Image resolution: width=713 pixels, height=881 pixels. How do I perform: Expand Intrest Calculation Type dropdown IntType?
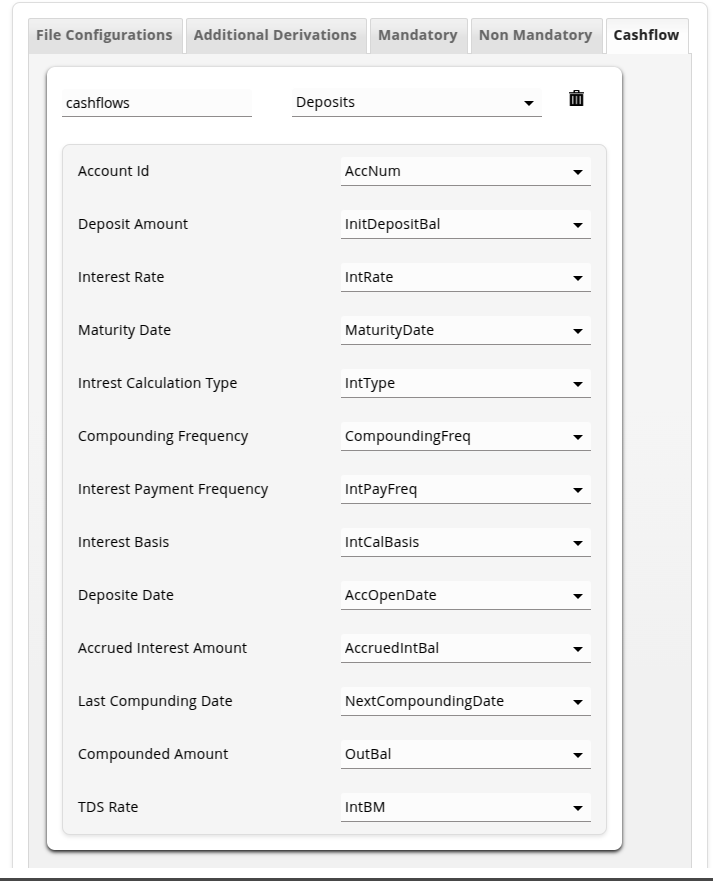tap(465, 383)
